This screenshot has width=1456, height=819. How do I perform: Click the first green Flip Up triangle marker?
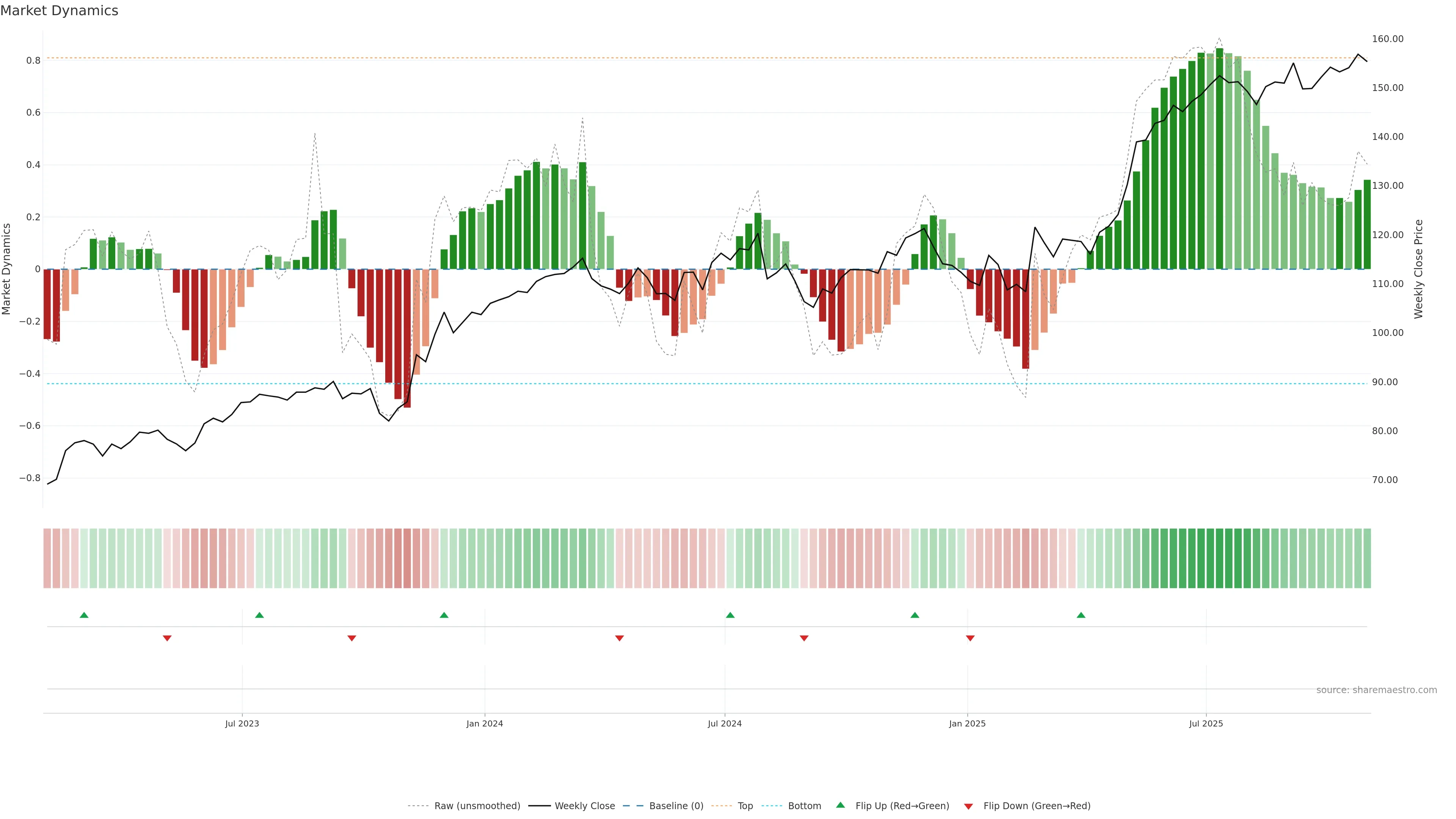tap(84, 615)
